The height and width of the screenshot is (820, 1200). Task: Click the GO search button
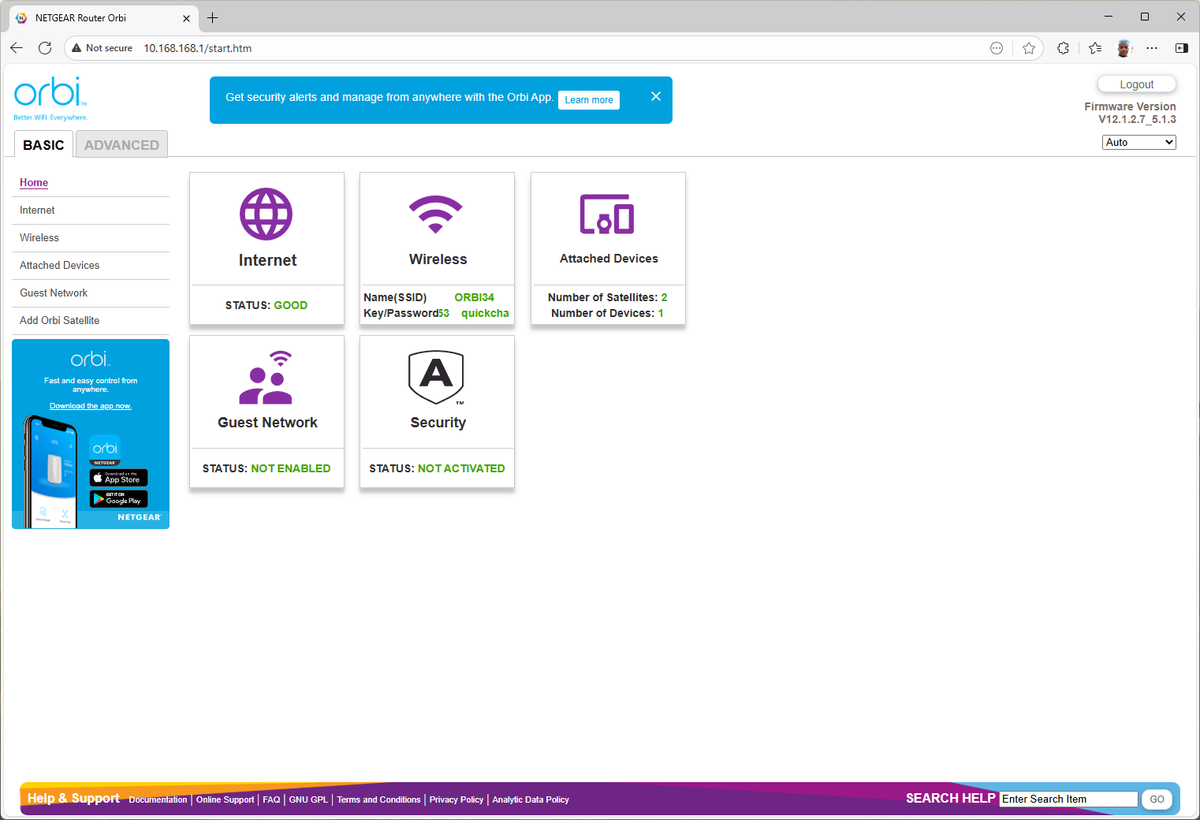click(x=1157, y=799)
